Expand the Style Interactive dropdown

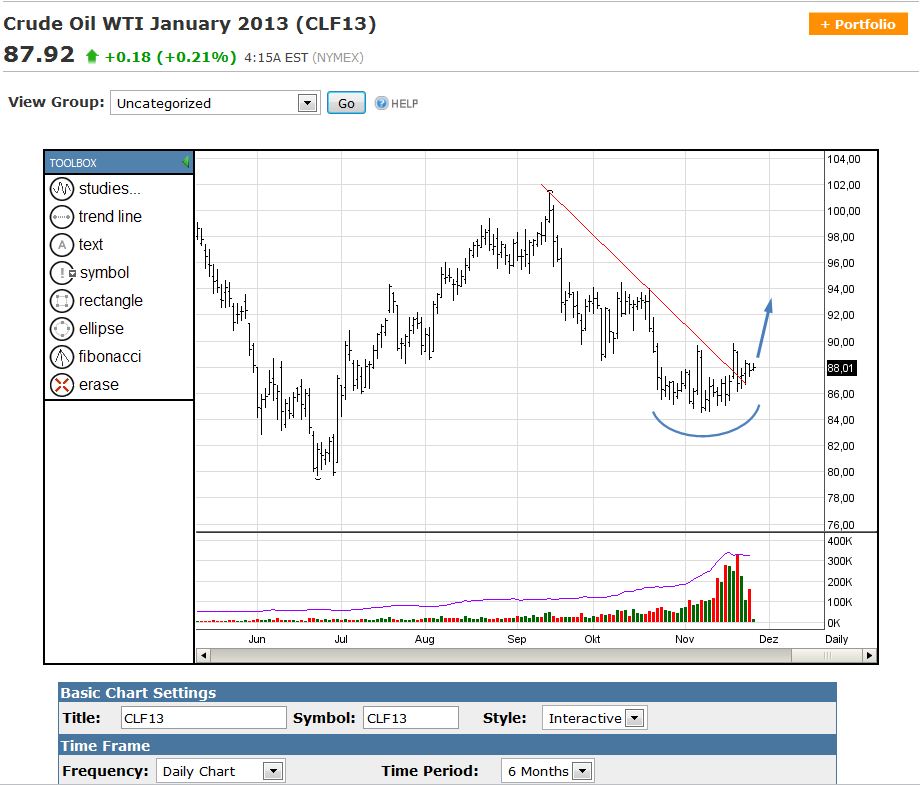(x=634, y=718)
